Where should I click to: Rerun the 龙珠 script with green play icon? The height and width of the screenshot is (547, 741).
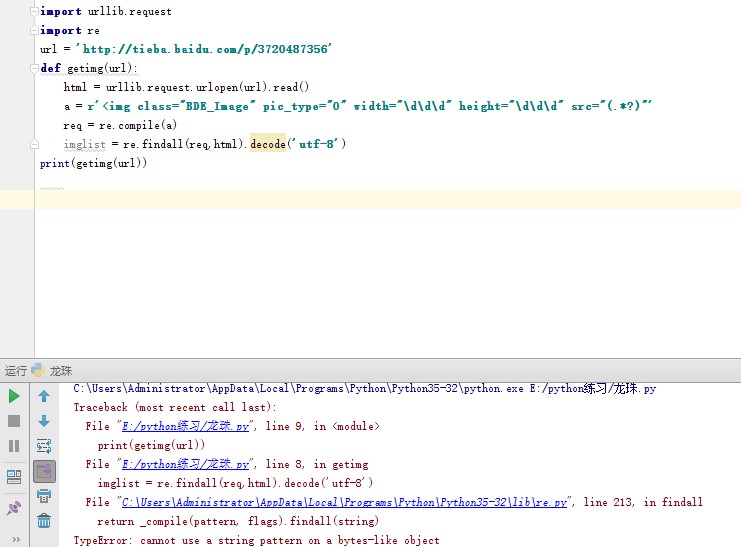click(x=14, y=396)
